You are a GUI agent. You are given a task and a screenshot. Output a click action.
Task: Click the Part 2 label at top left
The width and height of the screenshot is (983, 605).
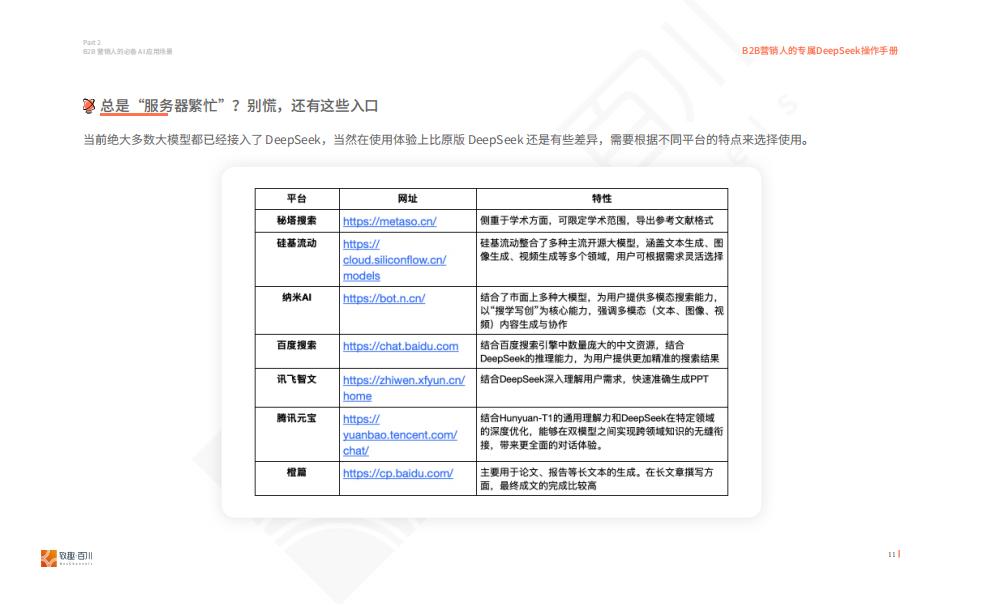92,43
